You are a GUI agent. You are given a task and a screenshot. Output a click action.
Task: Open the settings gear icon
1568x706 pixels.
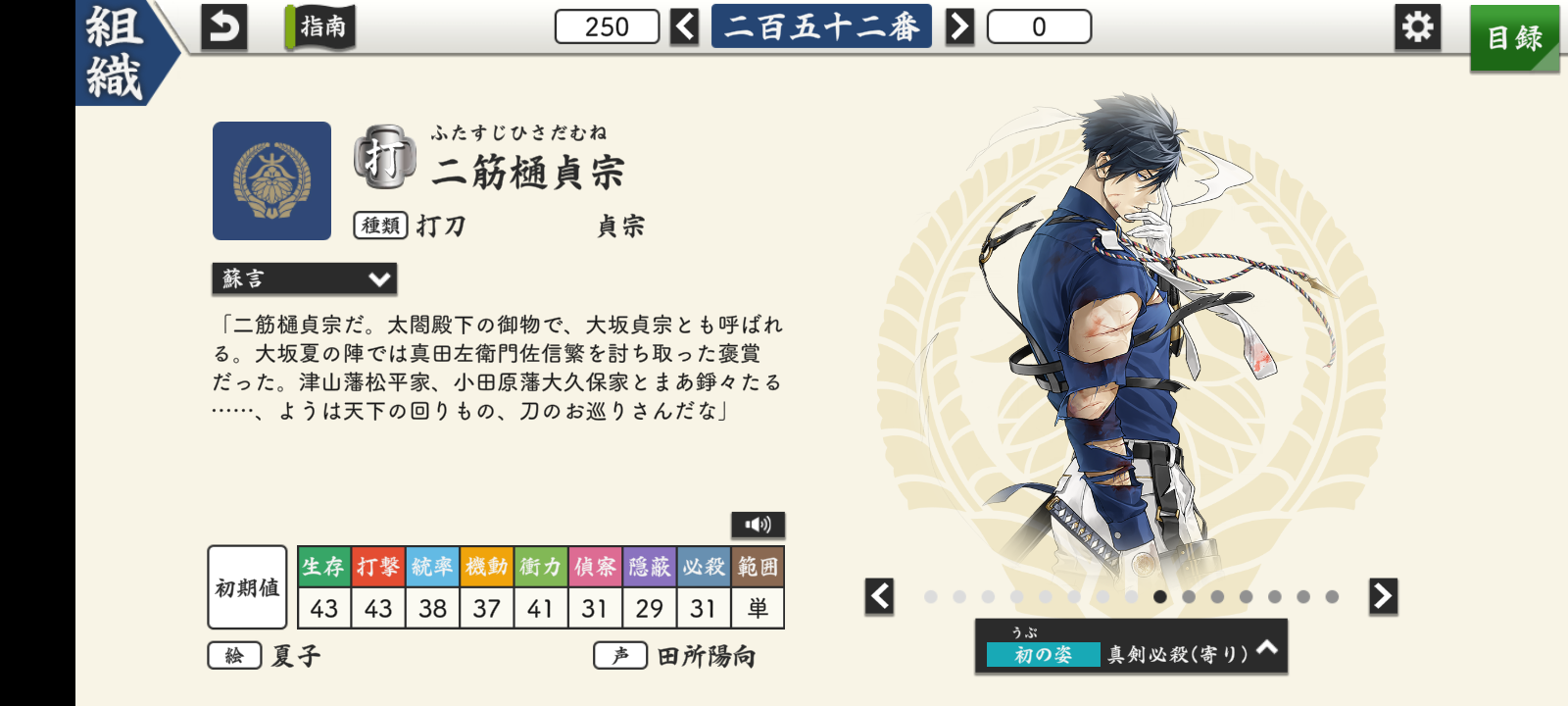point(1417,26)
